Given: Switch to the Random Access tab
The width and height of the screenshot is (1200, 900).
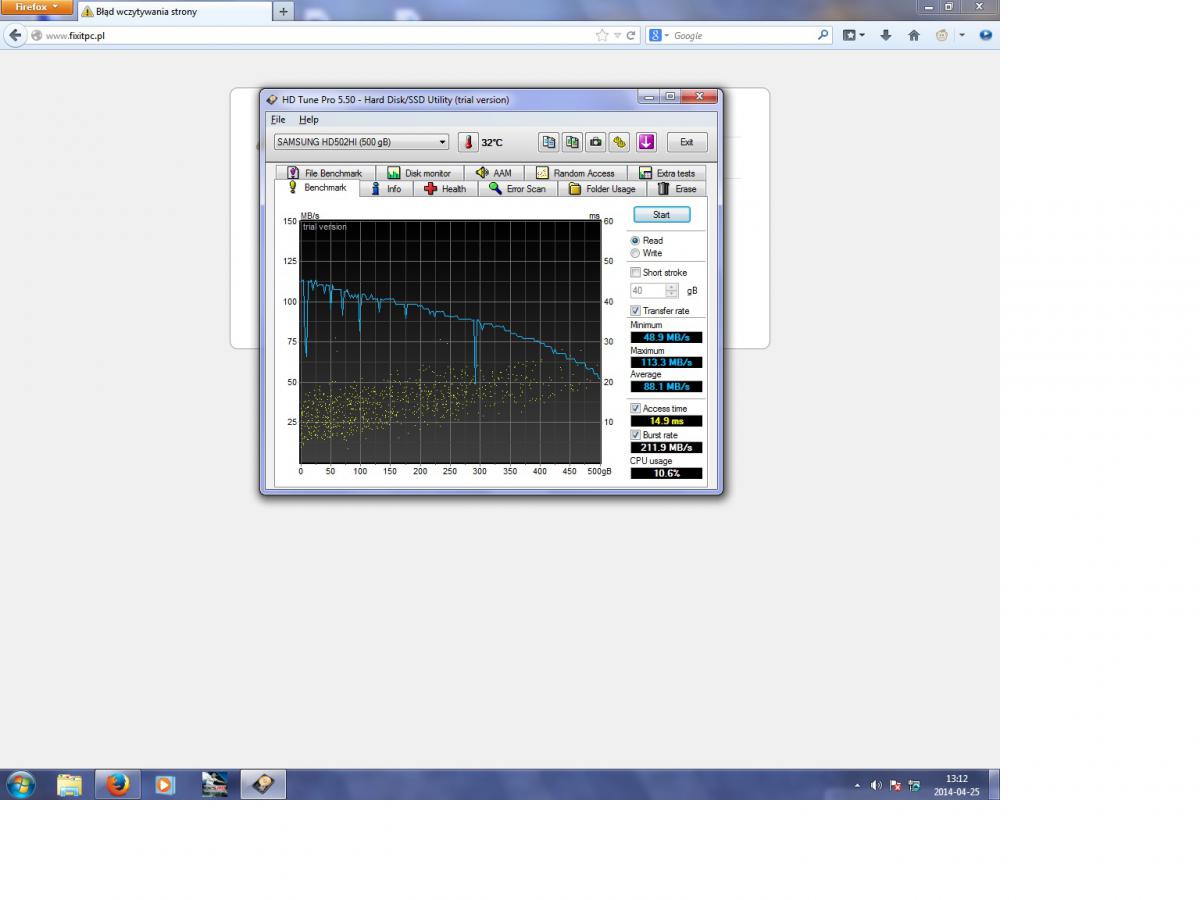Looking at the screenshot, I should coord(576,173).
